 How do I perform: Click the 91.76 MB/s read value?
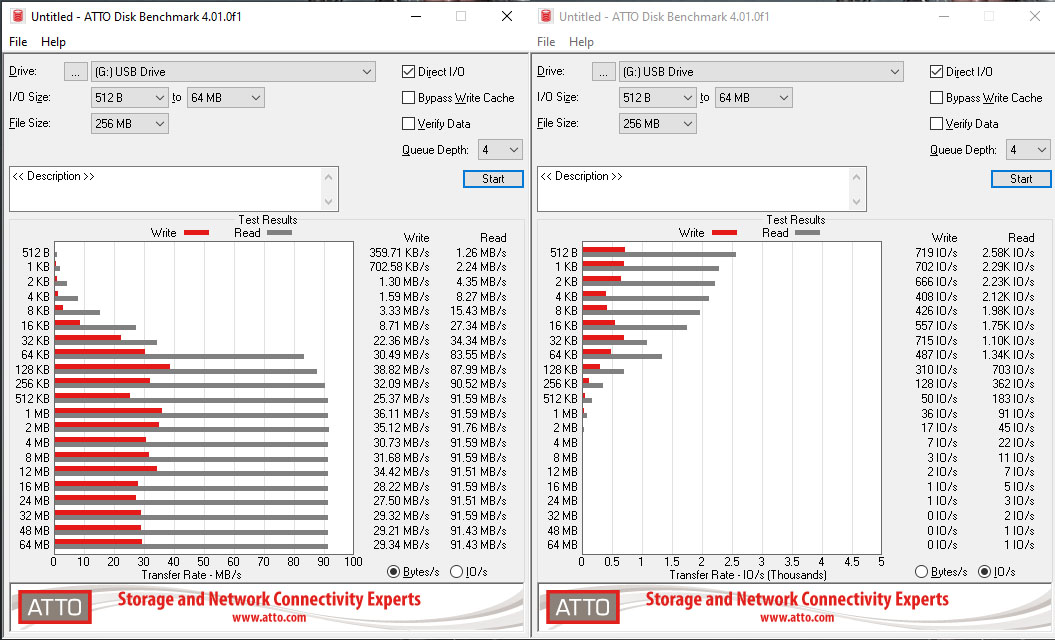(478, 428)
